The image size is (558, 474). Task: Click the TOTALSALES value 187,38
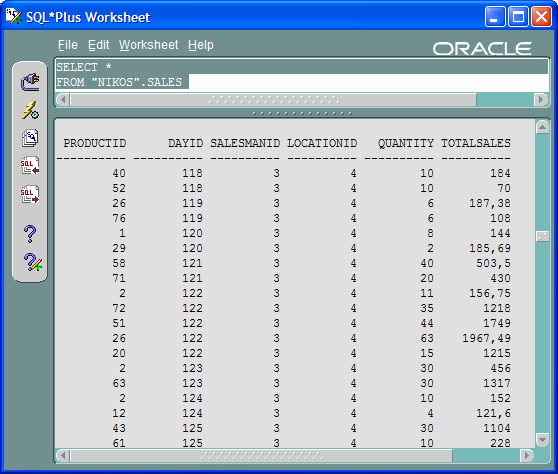[x=490, y=203]
